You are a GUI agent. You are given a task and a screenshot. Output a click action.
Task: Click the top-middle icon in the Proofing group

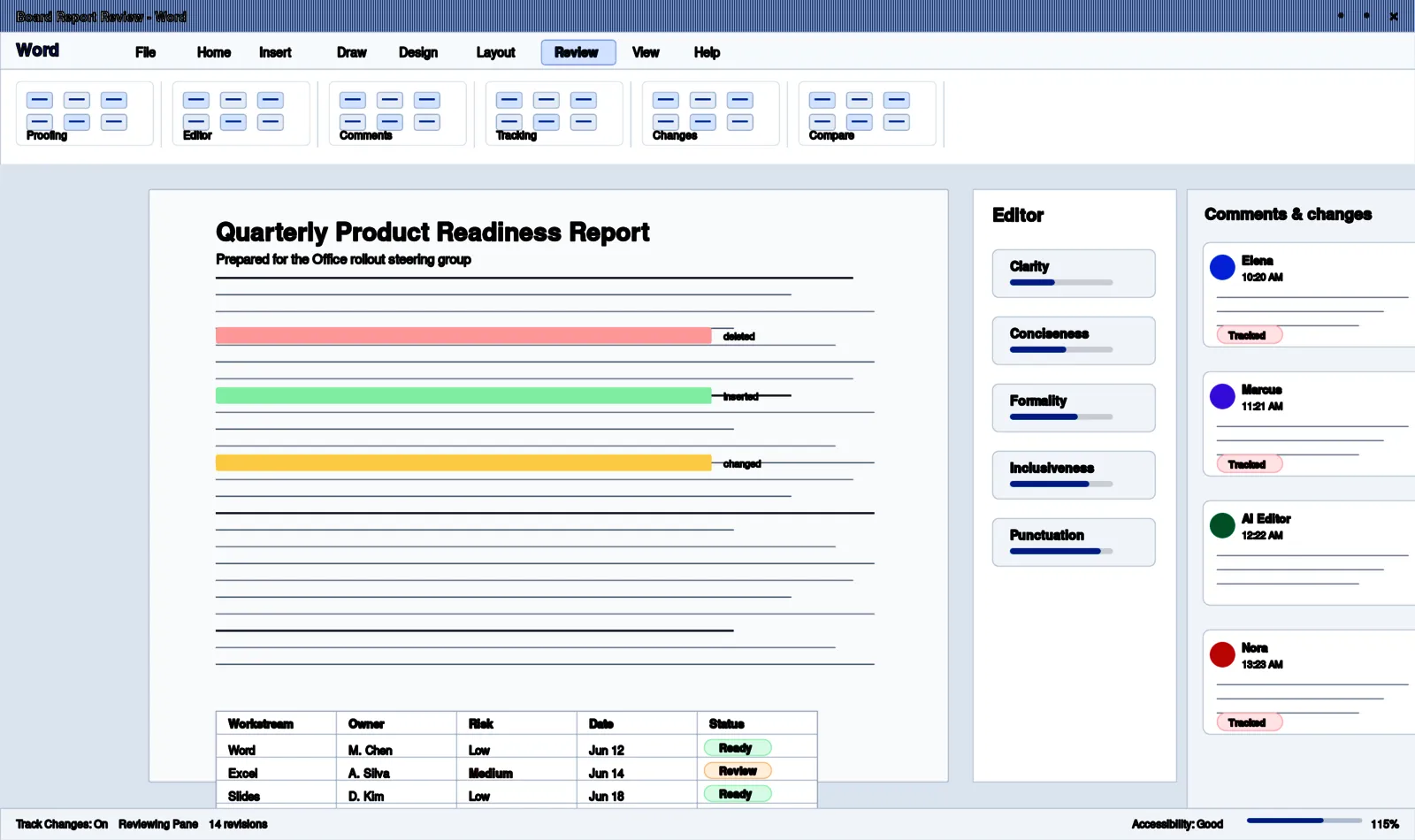77,101
